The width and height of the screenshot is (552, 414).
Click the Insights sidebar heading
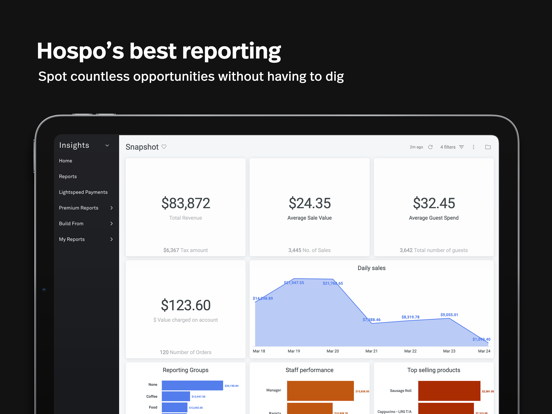[x=74, y=145]
